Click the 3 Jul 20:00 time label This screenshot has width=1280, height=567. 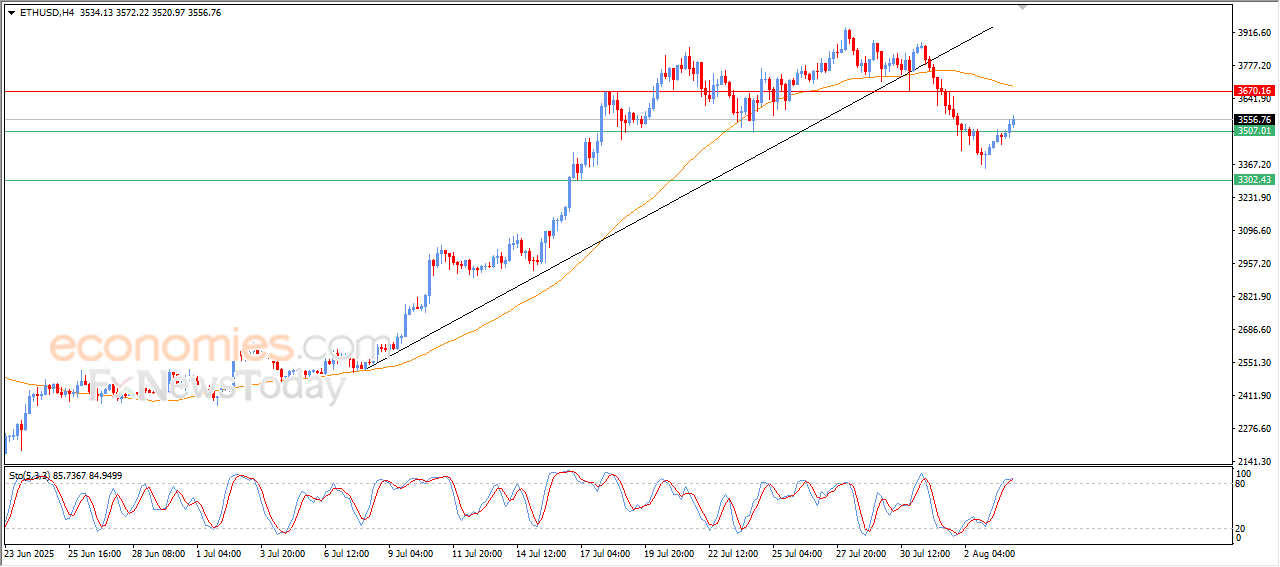click(285, 553)
